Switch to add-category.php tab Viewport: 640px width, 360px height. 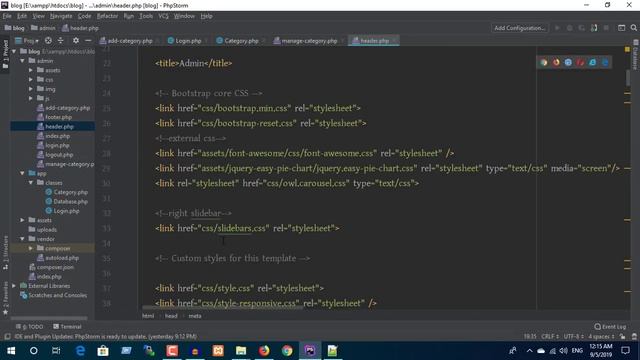[129, 41]
